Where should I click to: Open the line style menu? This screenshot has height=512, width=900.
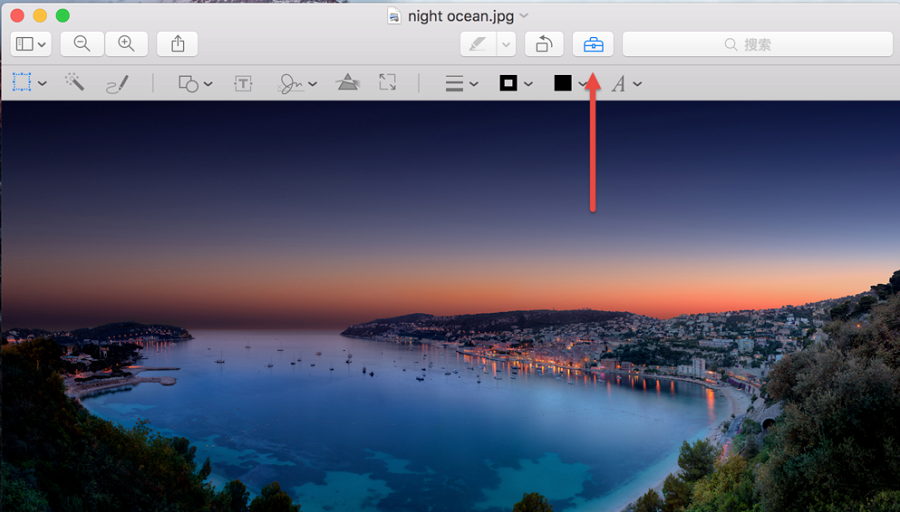pyautogui.click(x=455, y=84)
